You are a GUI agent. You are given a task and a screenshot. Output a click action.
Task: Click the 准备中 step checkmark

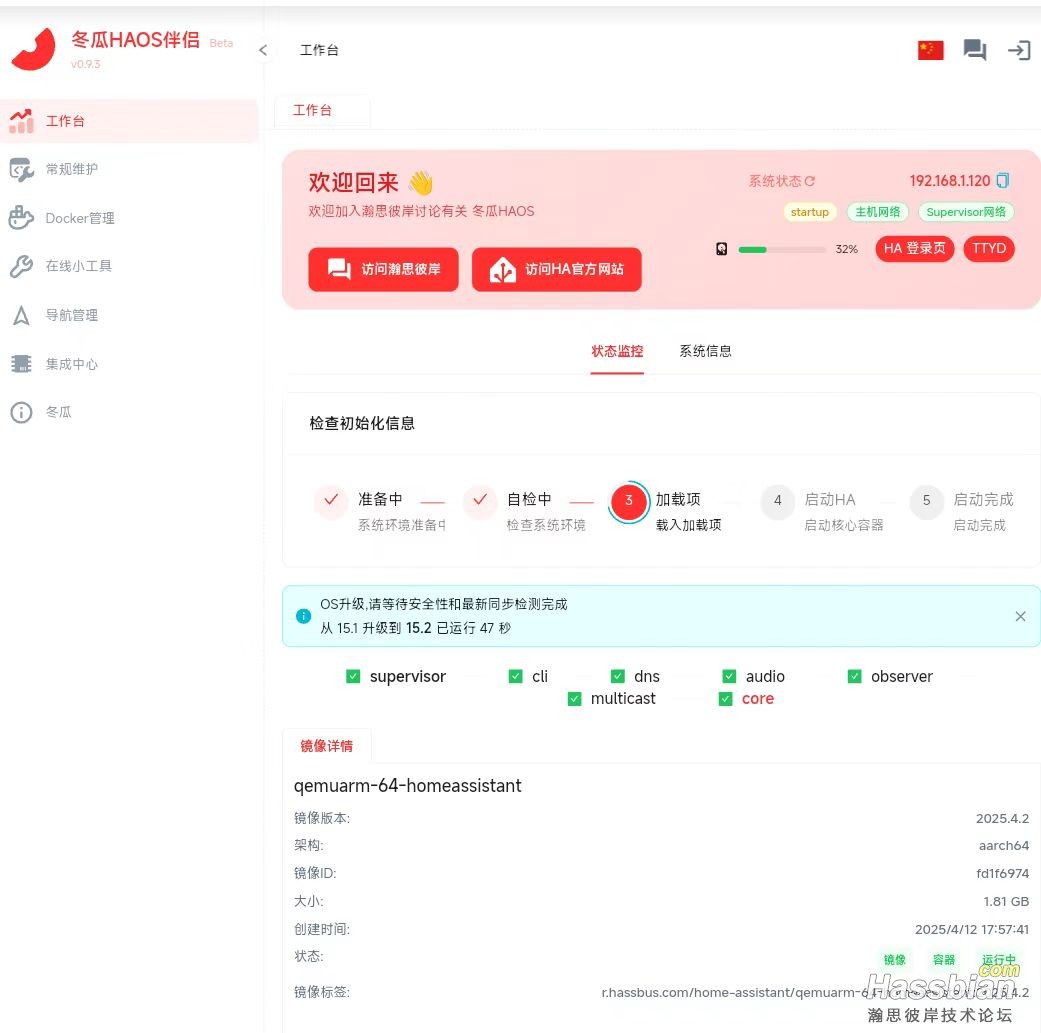[x=331, y=500]
